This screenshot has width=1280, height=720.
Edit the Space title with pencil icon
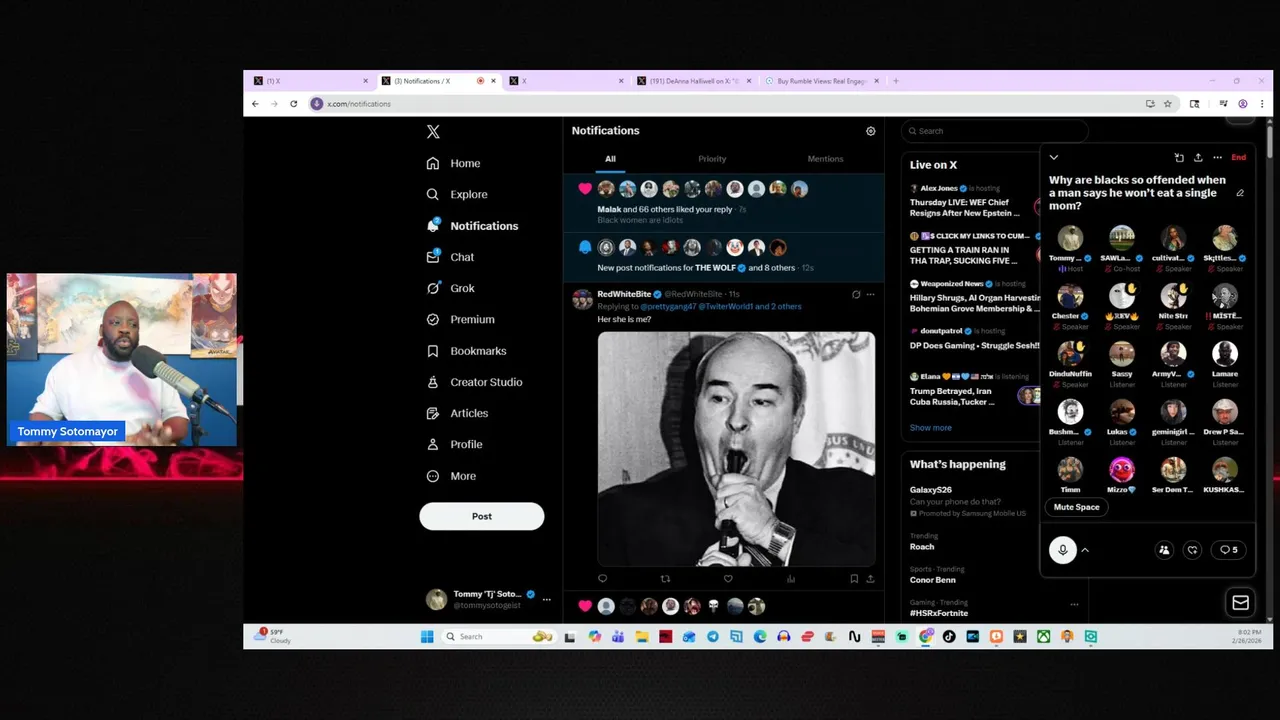coord(1240,193)
